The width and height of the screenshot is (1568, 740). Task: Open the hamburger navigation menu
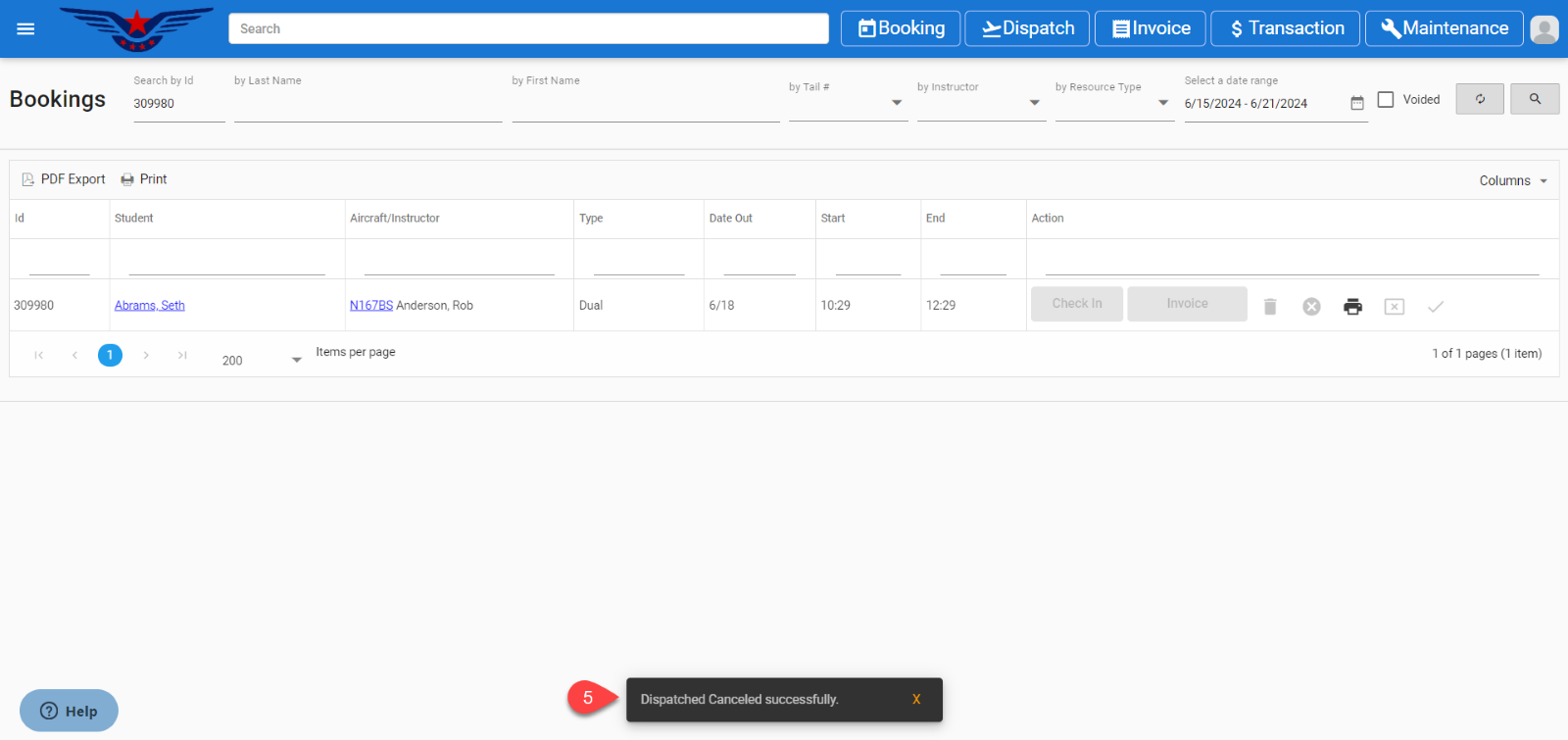point(25,28)
